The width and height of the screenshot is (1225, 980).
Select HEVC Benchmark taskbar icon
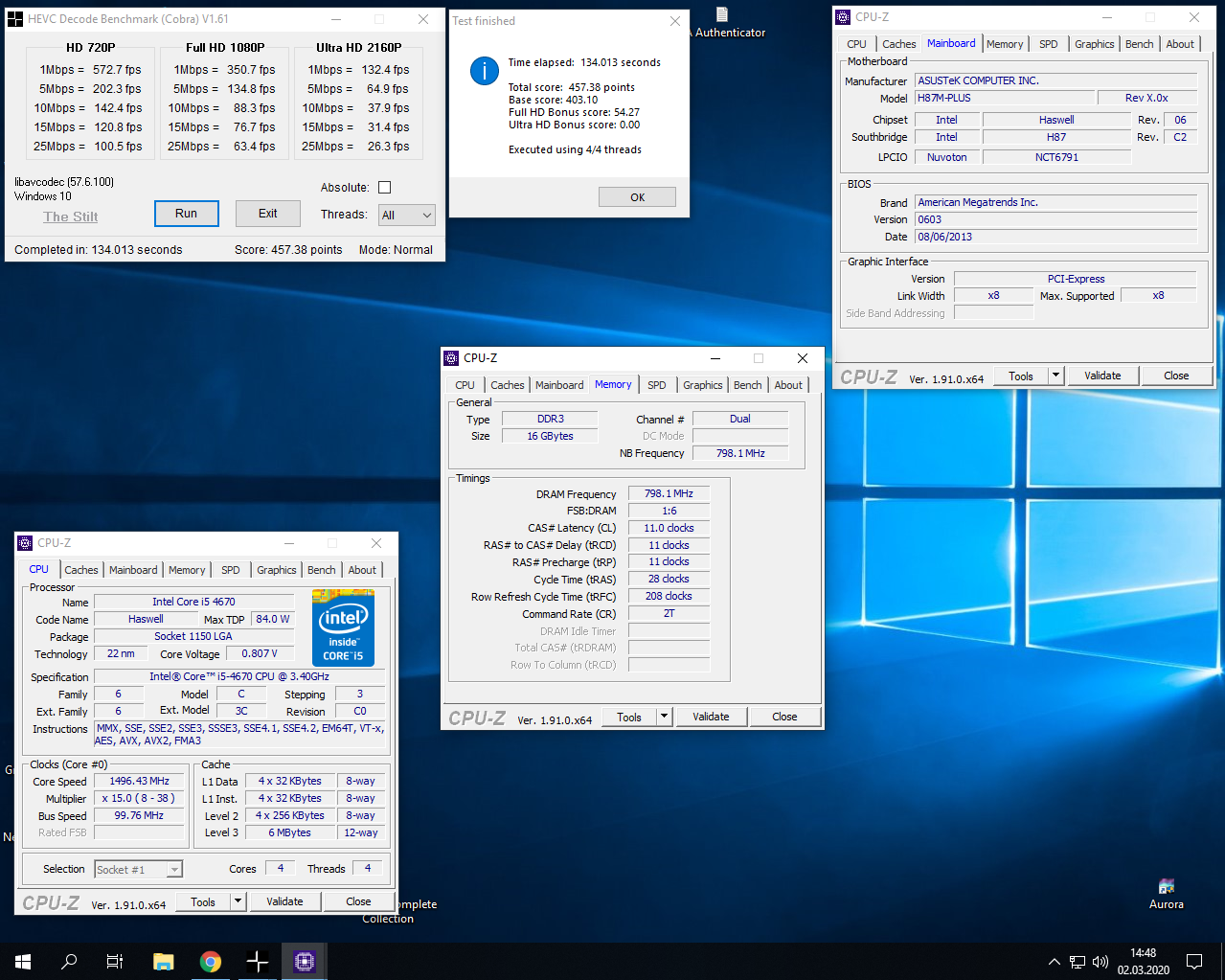(x=257, y=961)
